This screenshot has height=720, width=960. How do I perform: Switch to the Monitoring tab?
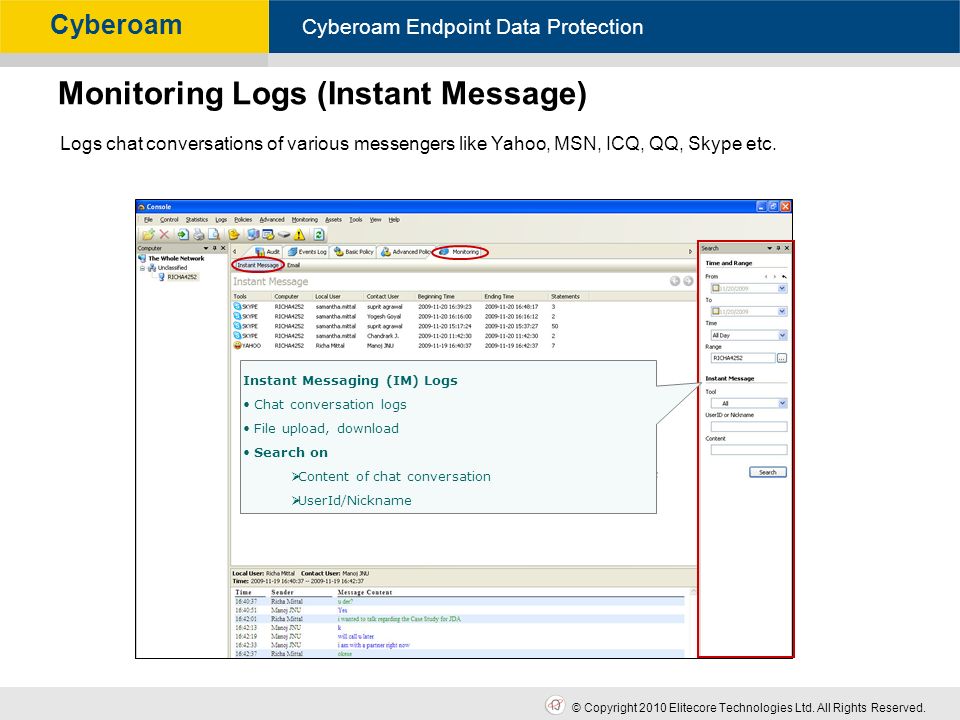460,252
